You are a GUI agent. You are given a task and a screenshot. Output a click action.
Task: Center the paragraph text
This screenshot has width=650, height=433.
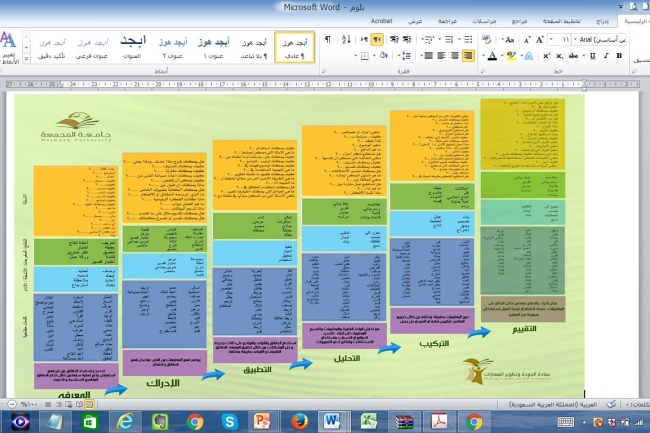tap(455, 56)
